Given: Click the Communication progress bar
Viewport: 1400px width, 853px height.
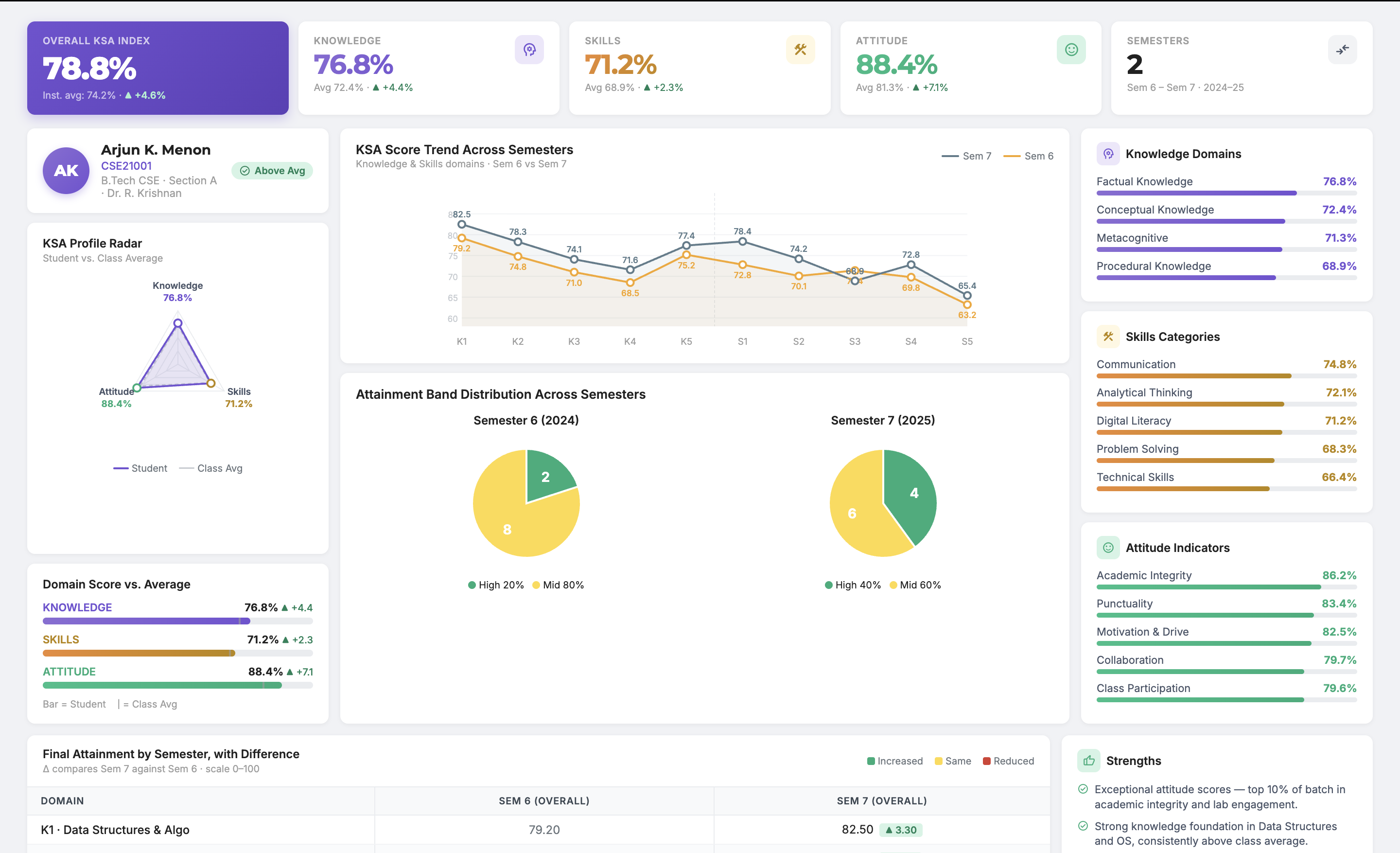Looking at the screenshot, I should point(1226,376).
